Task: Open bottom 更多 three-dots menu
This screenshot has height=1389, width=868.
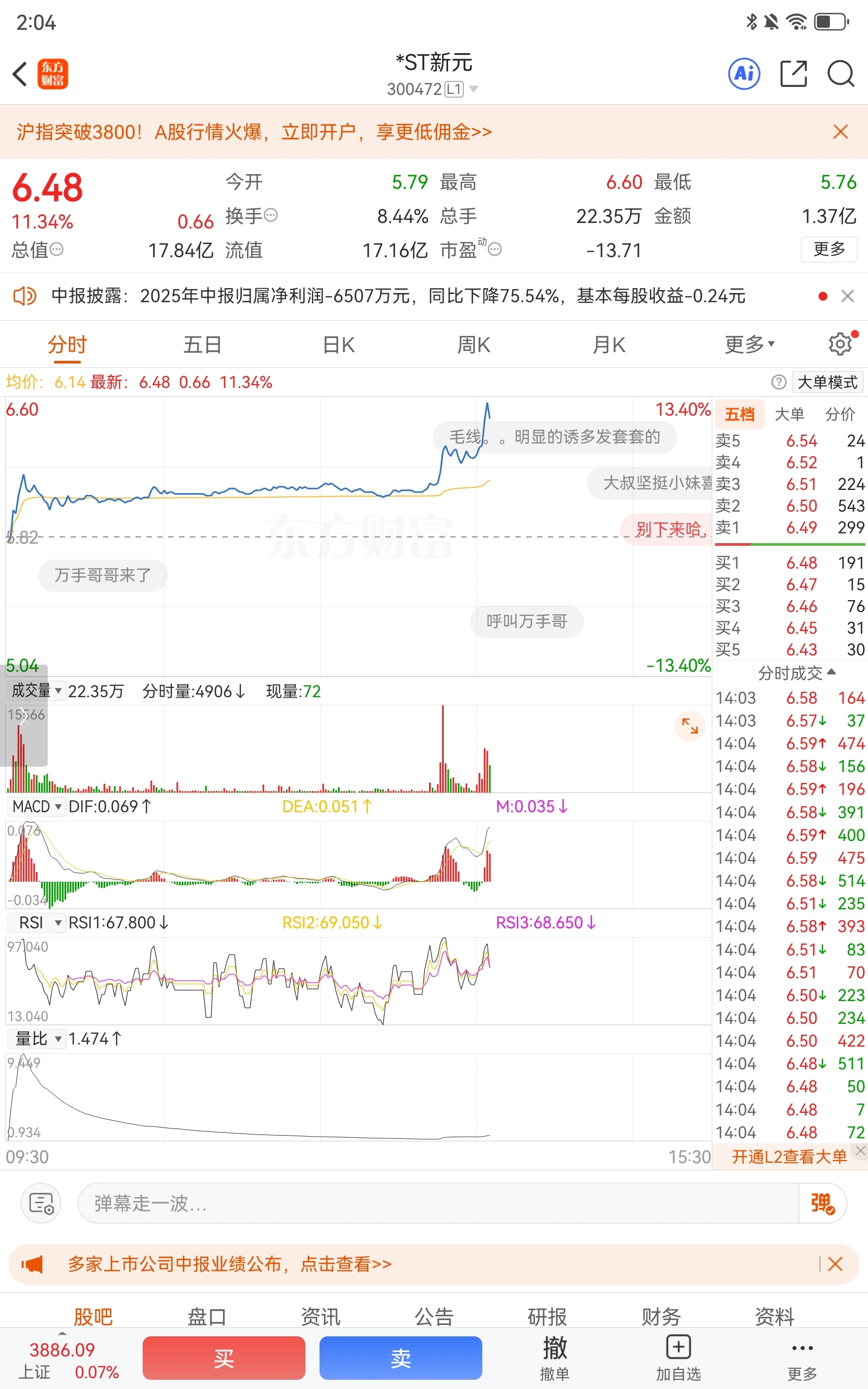Action: tap(802, 1358)
